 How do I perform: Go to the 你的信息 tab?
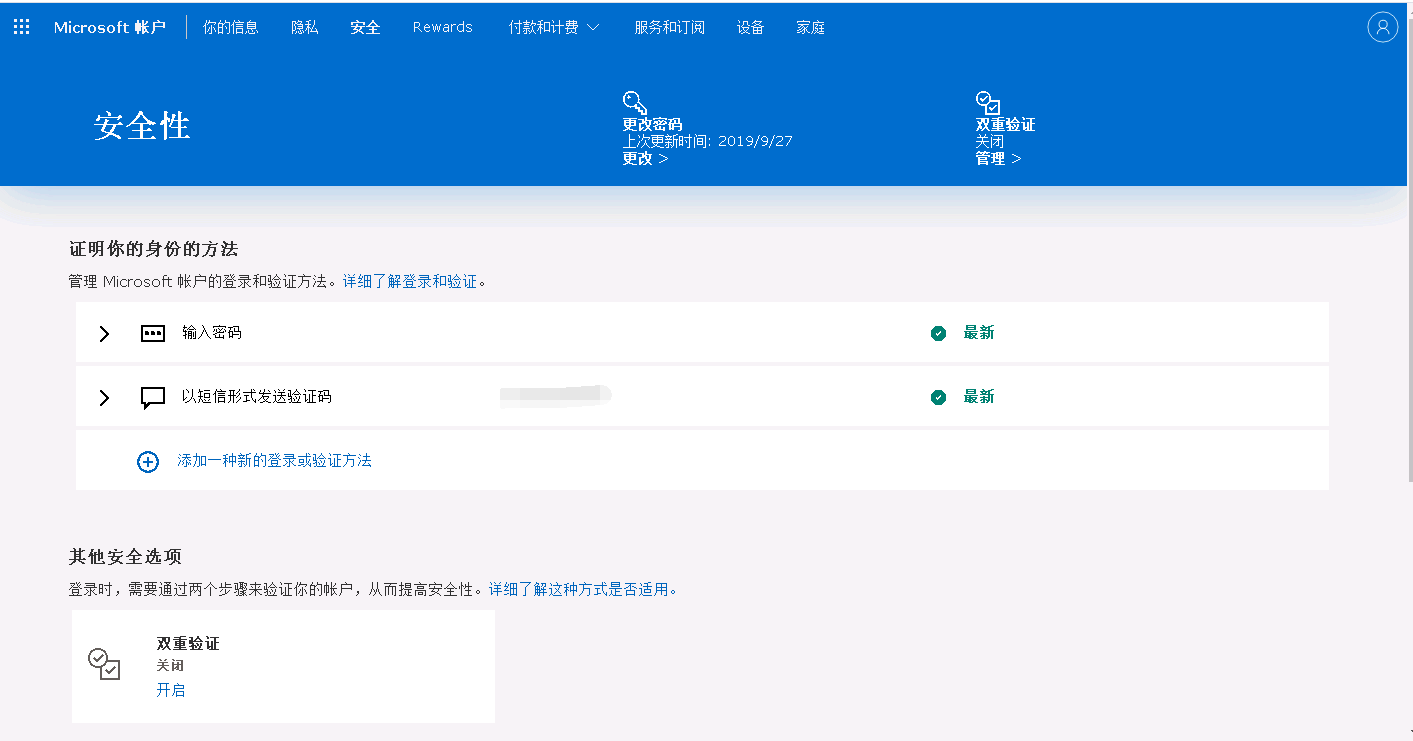[230, 27]
